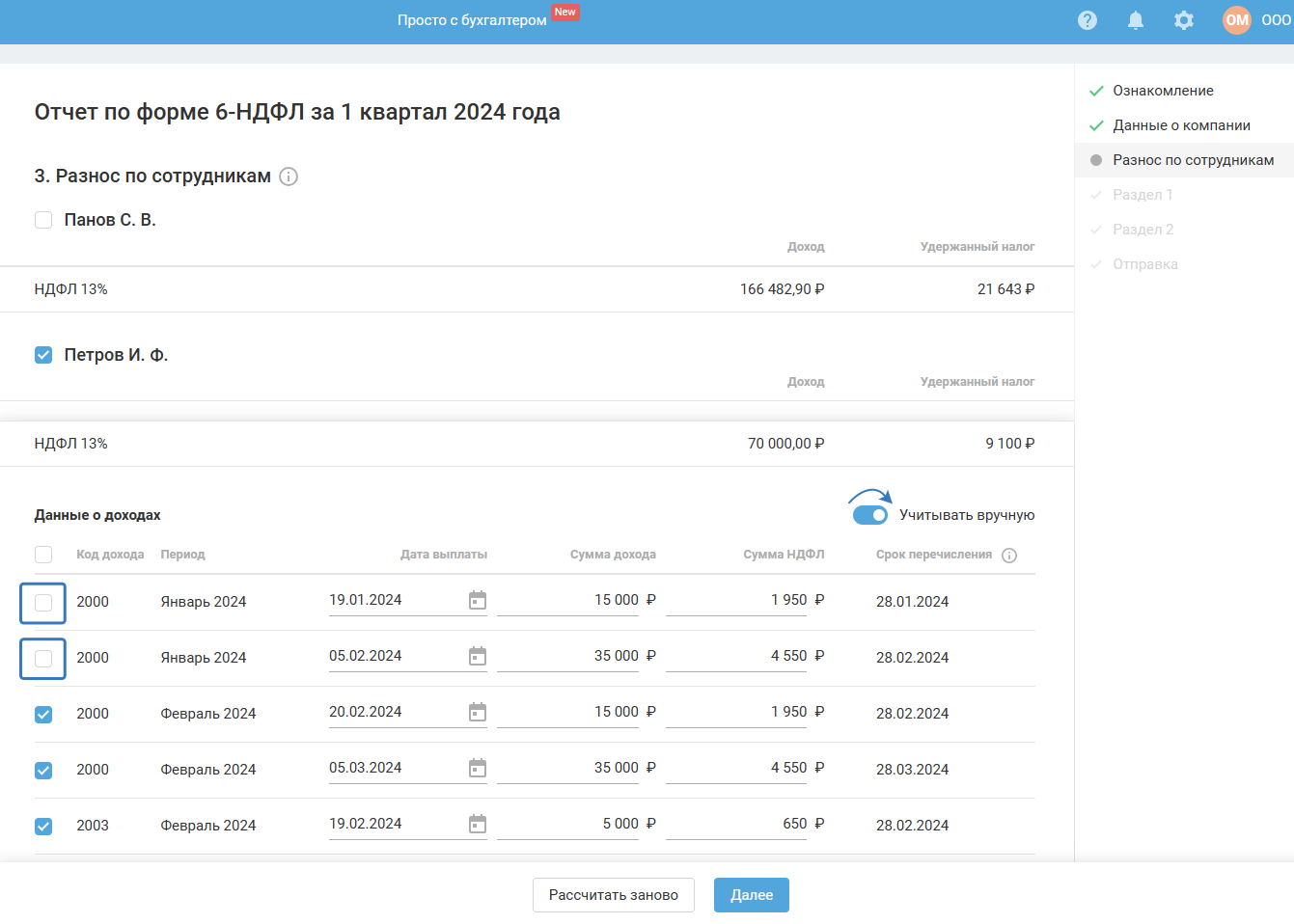Open calendar for 19.01.2024 payment date
The image size is (1294, 924).
478,601
